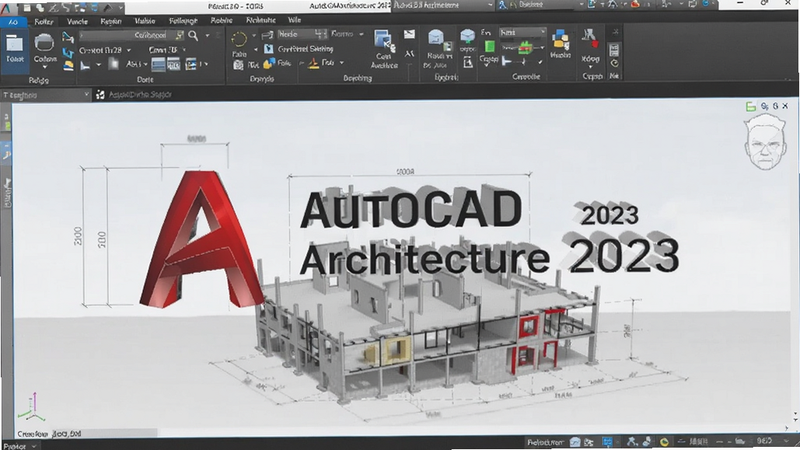Open the red A application menu logo

(x=6, y=7)
